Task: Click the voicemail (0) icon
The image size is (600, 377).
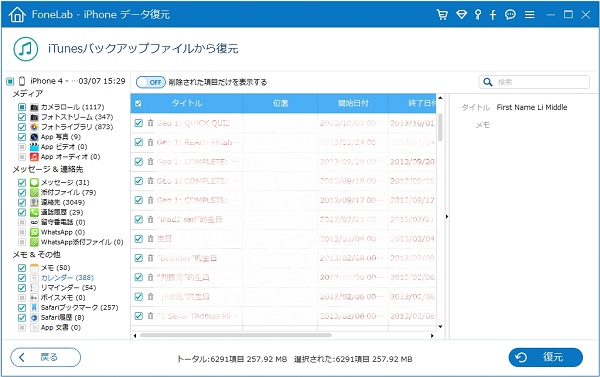Action: tap(34, 222)
